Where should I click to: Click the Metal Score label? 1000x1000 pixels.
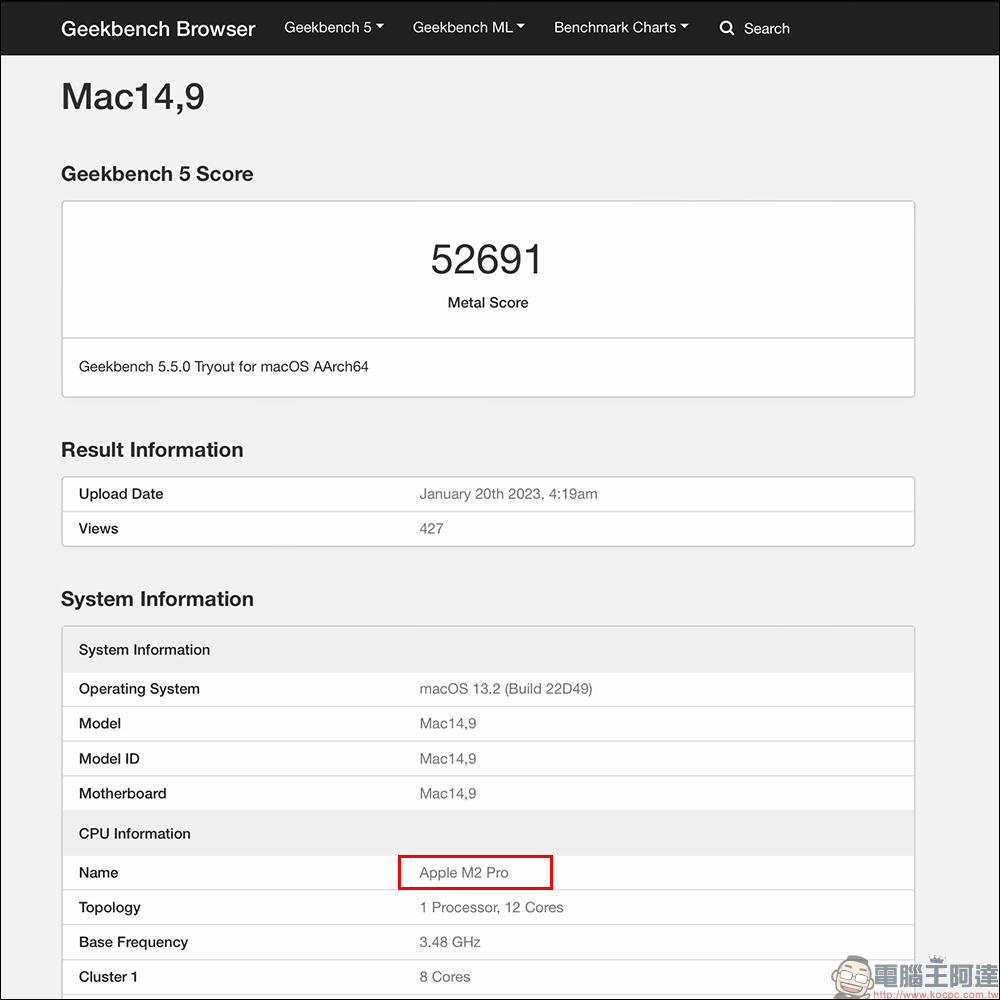[488, 303]
